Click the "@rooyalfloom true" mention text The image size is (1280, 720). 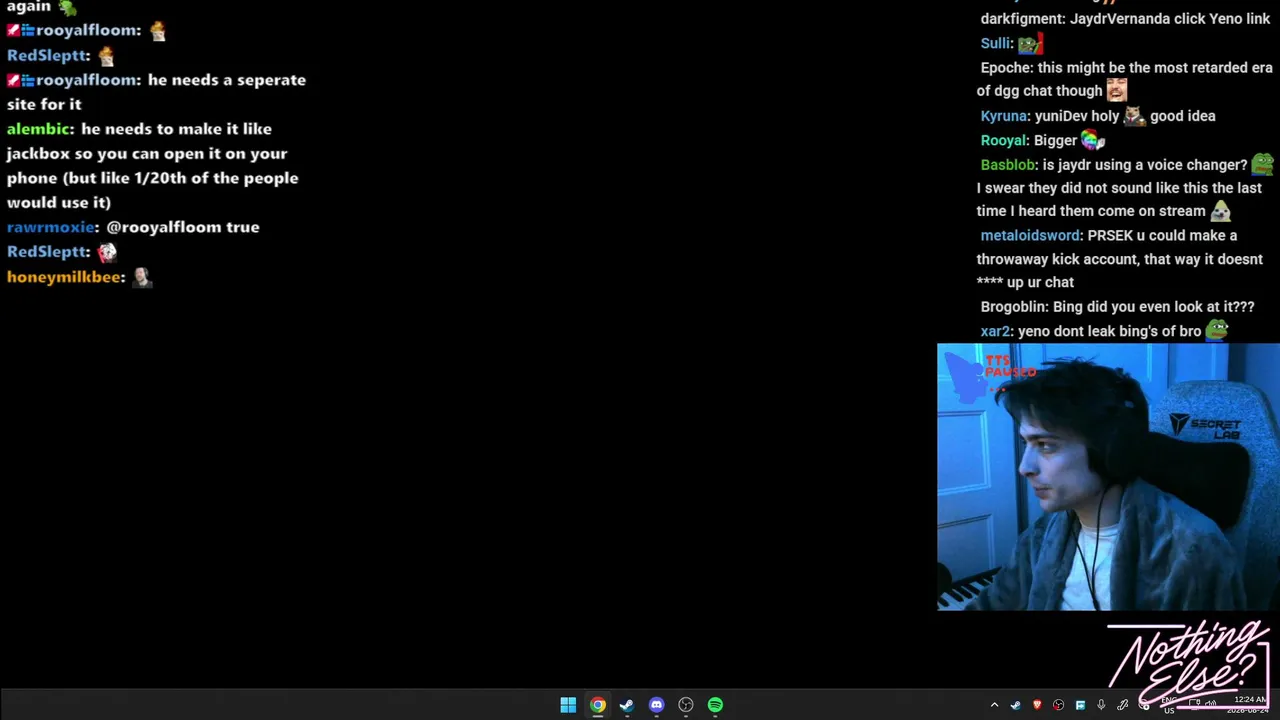coord(183,227)
